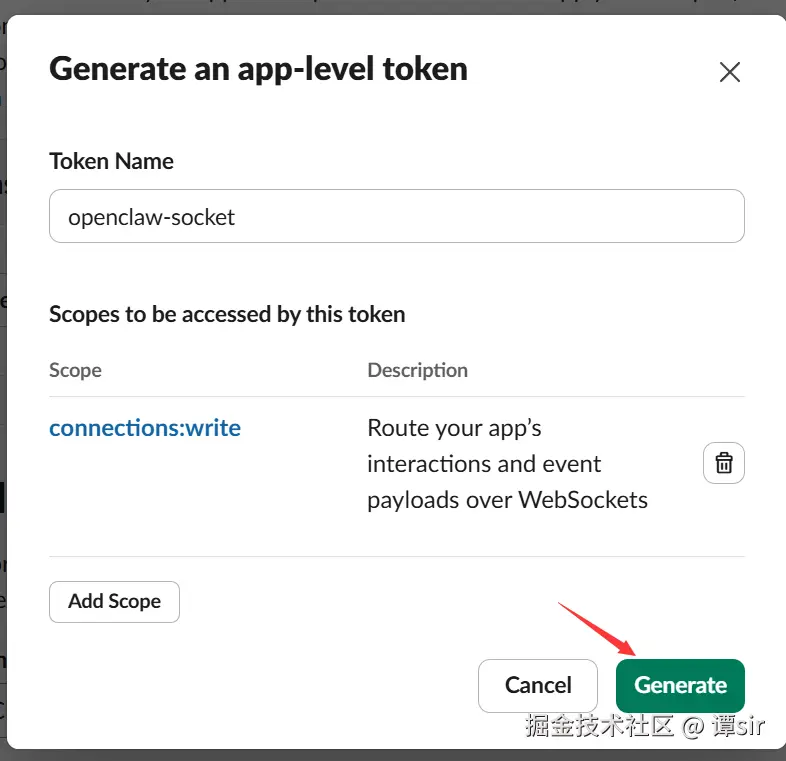Viewport: 786px width, 761px height.
Task: Click the red arrow annotation
Action: 594,629
